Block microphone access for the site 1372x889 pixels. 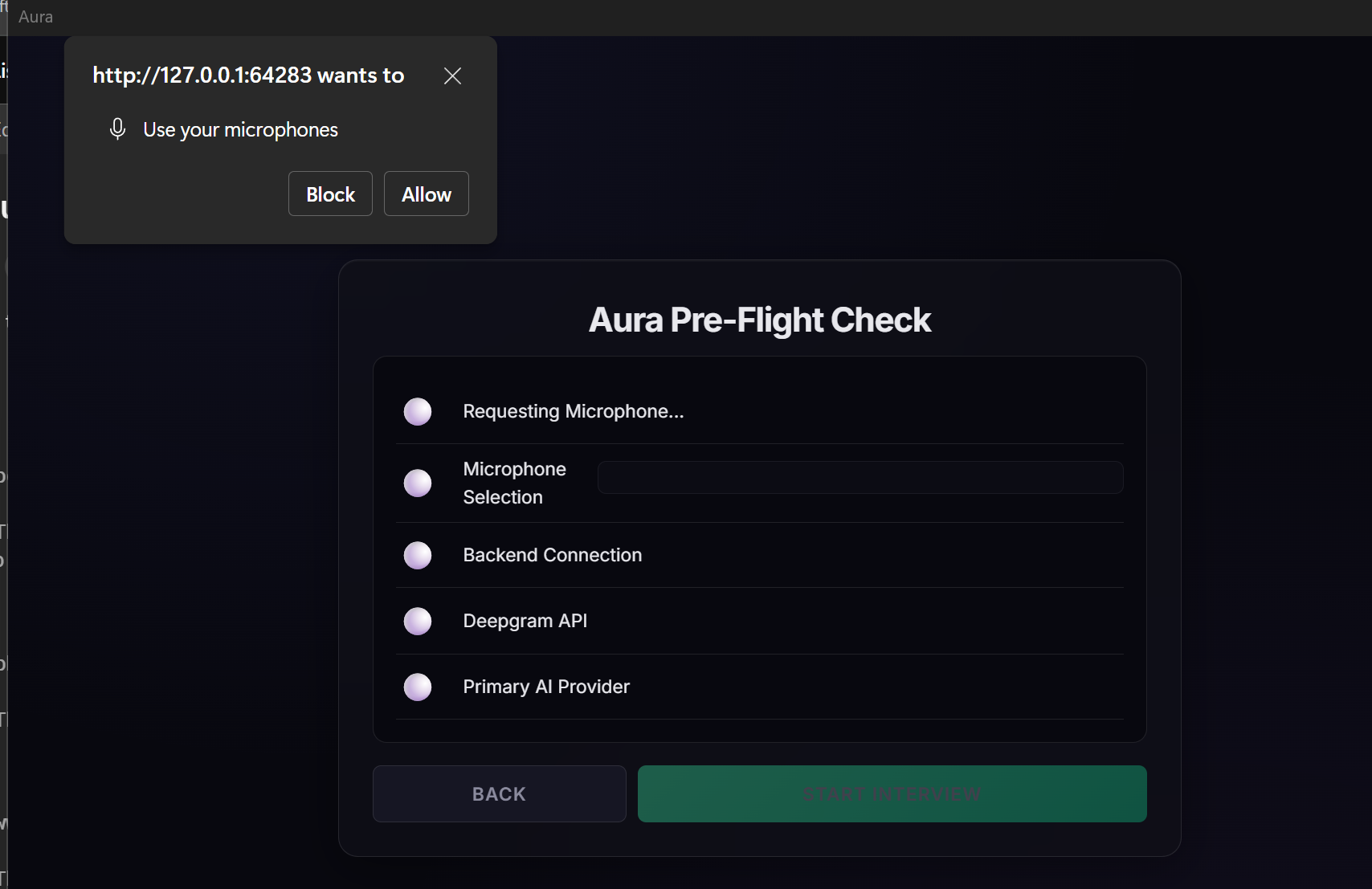pos(330,194)
